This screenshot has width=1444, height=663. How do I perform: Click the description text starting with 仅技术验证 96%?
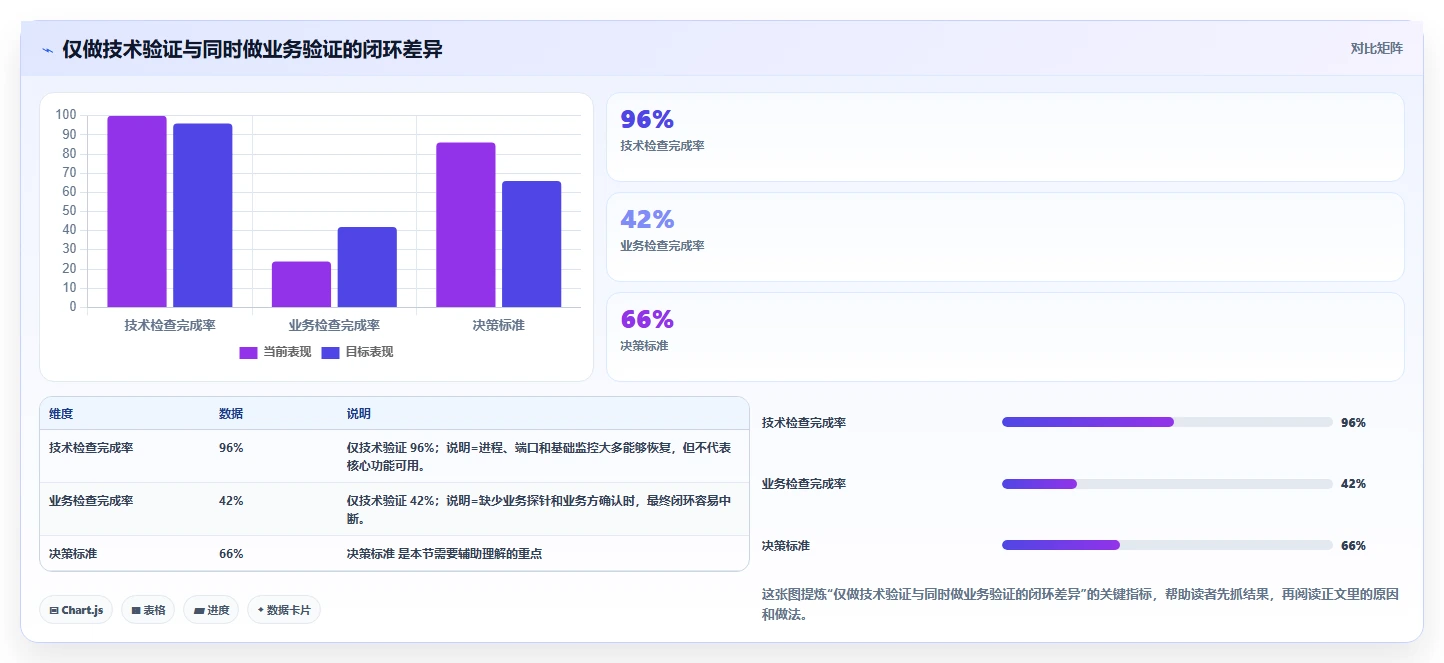(x=539, y=456)
